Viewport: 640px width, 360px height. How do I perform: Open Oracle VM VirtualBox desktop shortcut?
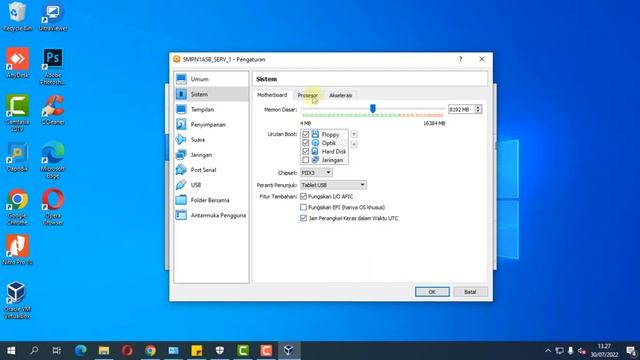tap(17, 300)
